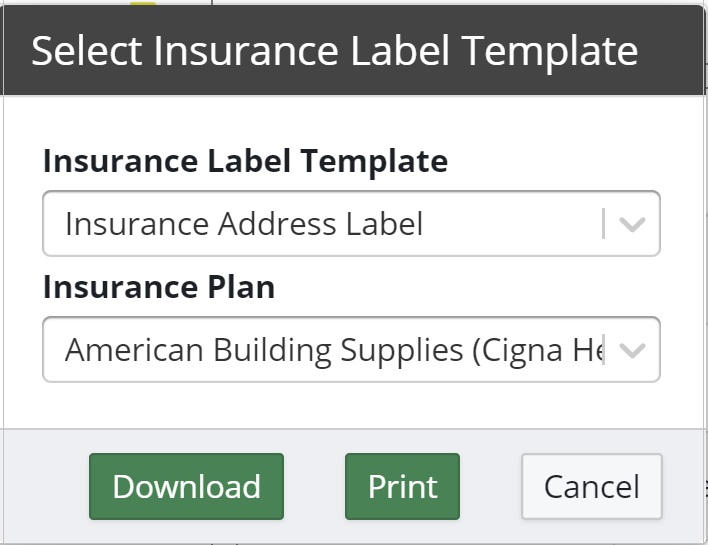Print the insurance address label
708x545 pixels.
402,487
